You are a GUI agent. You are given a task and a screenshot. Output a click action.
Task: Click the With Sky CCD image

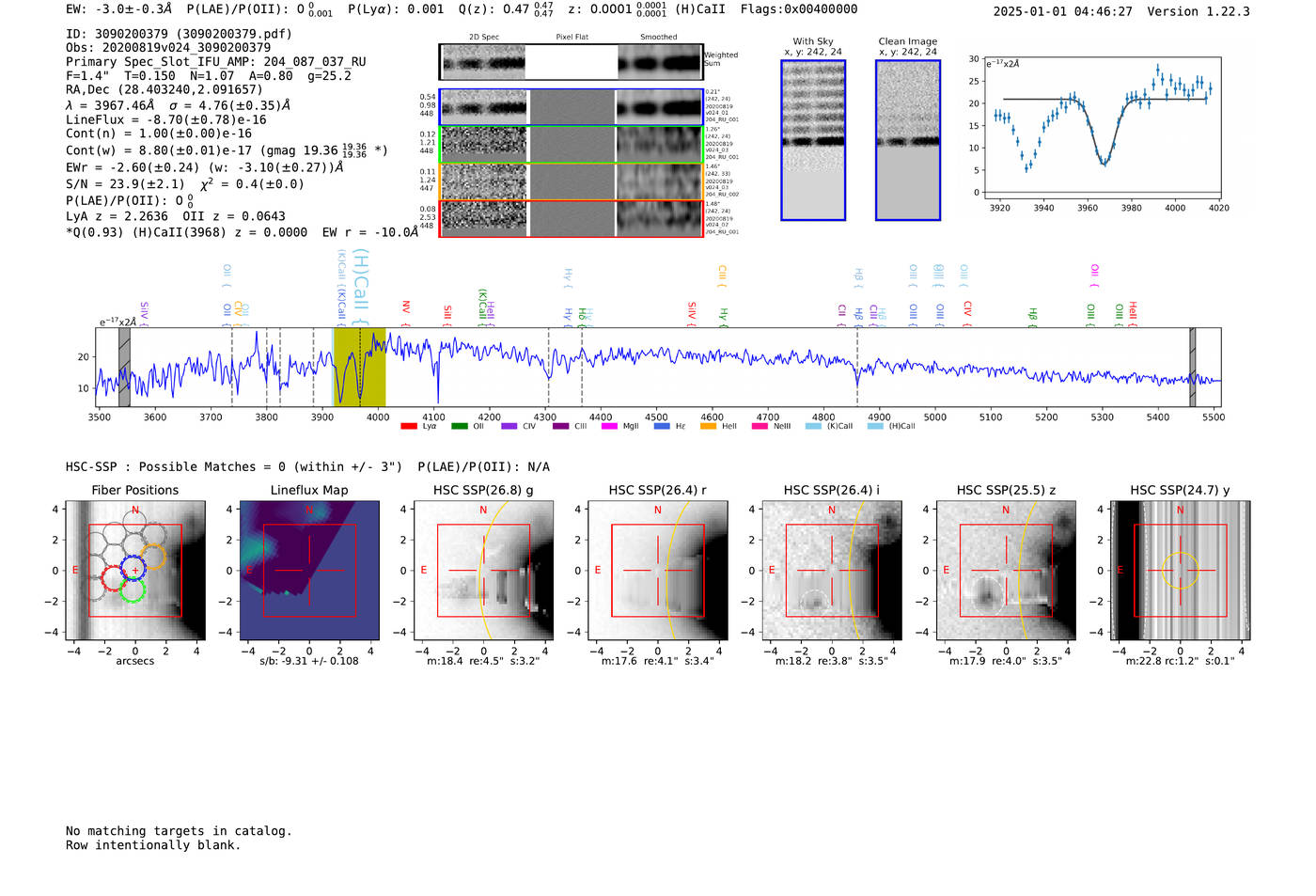click(x=813, y=140)
